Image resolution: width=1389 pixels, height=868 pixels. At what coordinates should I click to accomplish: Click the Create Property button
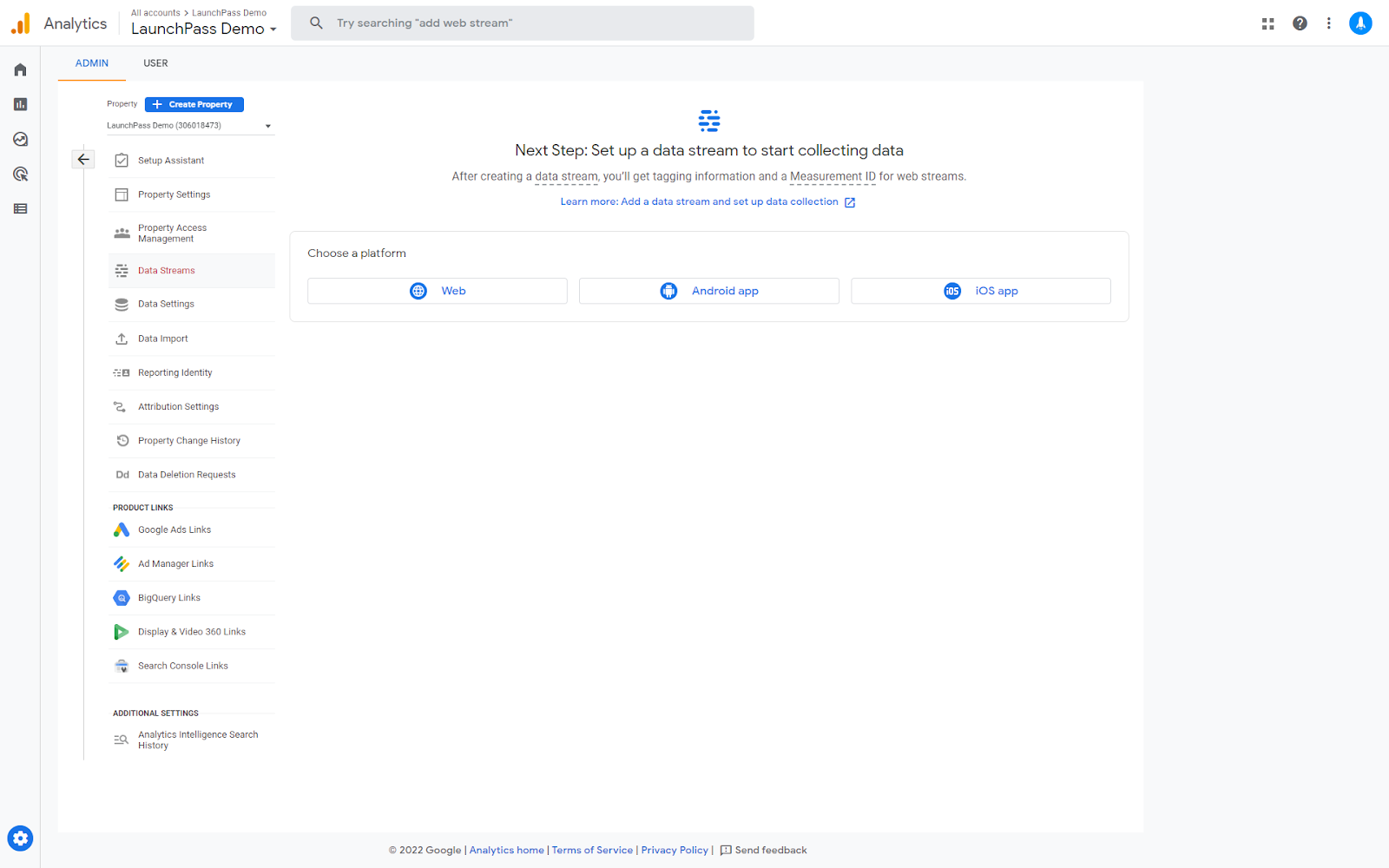[194, 103]
